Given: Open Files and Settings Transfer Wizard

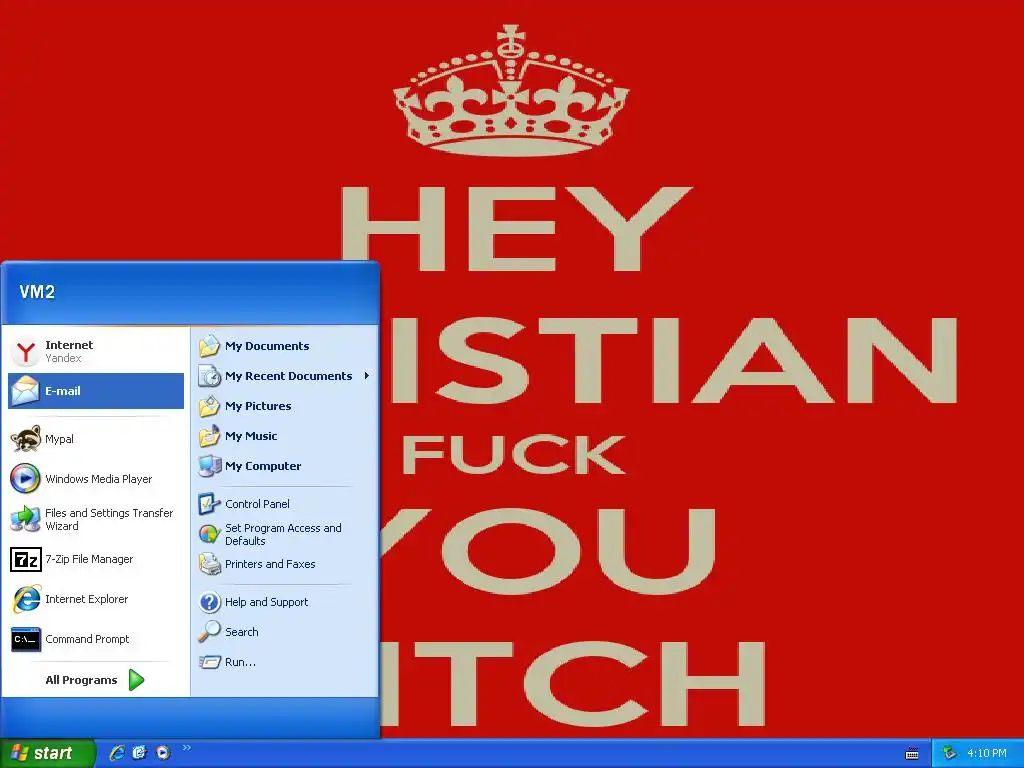Looking at the screenshot, I should [96, 519].
